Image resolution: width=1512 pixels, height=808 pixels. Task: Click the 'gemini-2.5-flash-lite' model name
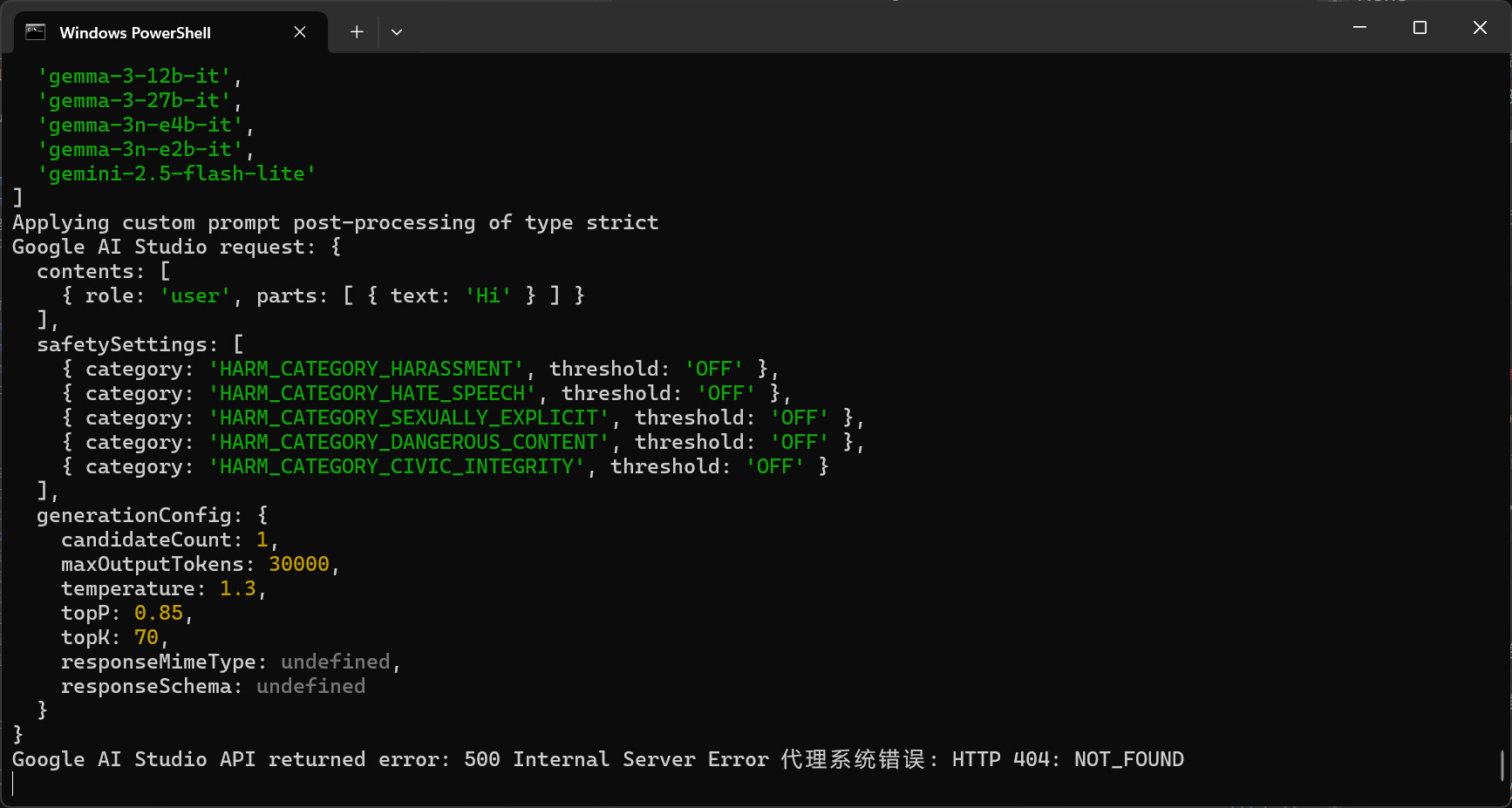(176, 174)
